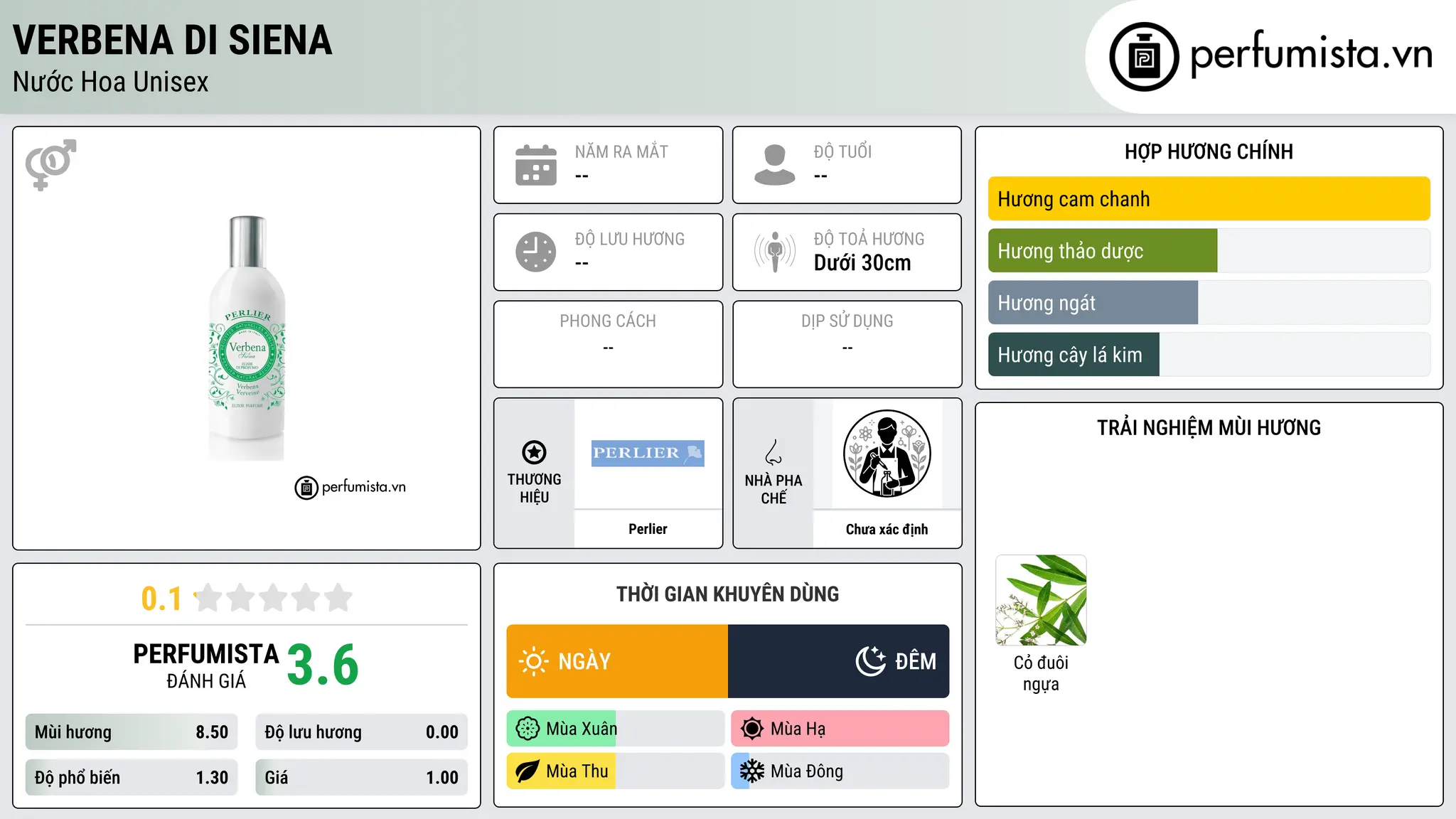Viewport: 1456px width, 819px height.
Task: Click the TRẢI NGHIỆM MÙI HƯƠNG heading
Action: coord(1209,428)
